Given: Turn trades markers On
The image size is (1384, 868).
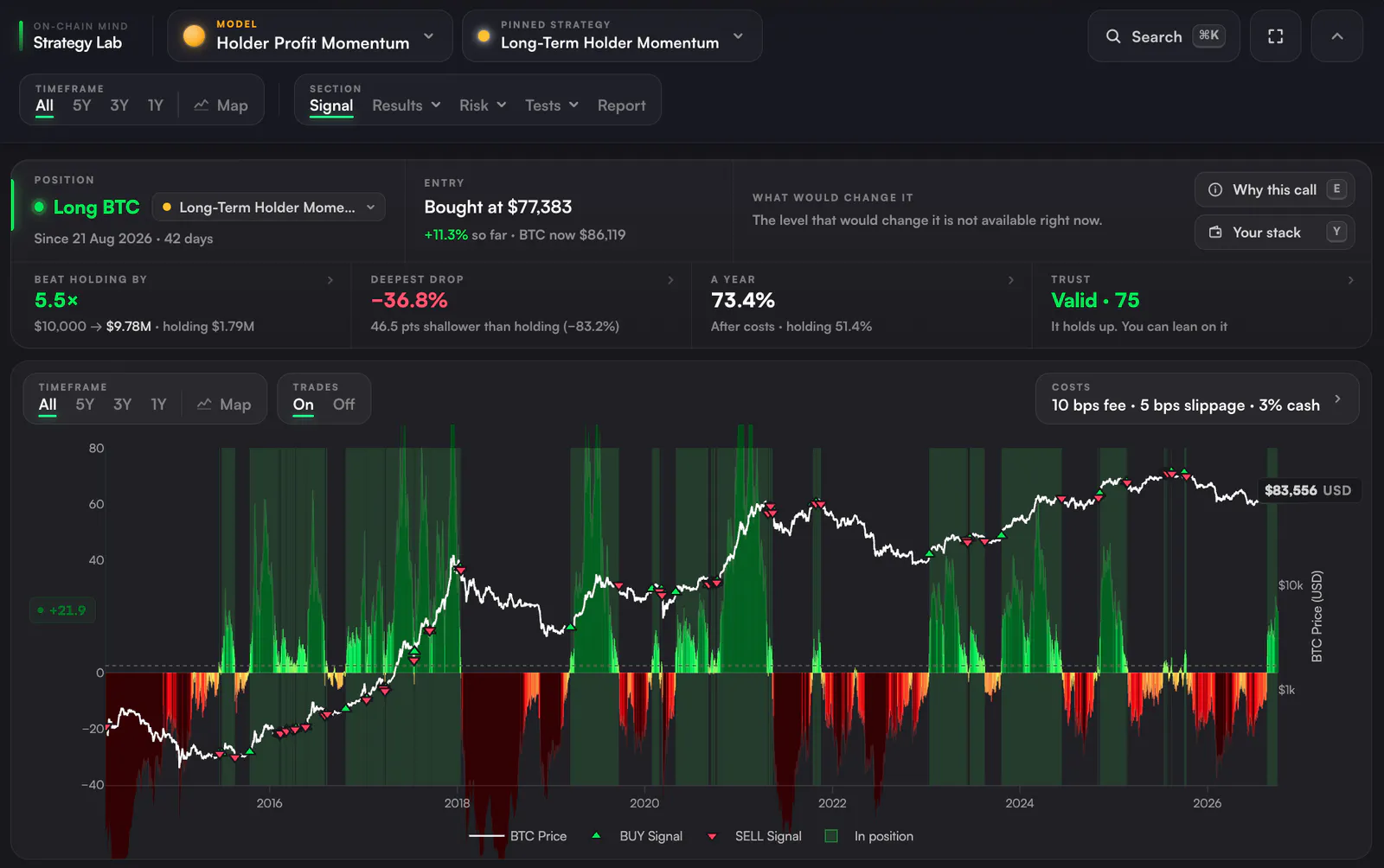Looking at the screenshot, I should tap(303, 405).
